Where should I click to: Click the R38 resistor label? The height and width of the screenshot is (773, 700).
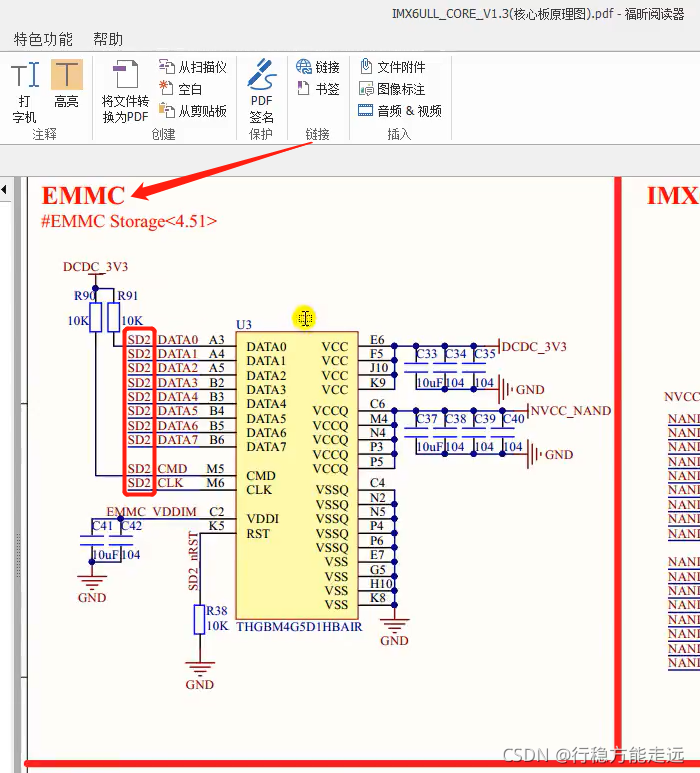(x=217, y=611)
